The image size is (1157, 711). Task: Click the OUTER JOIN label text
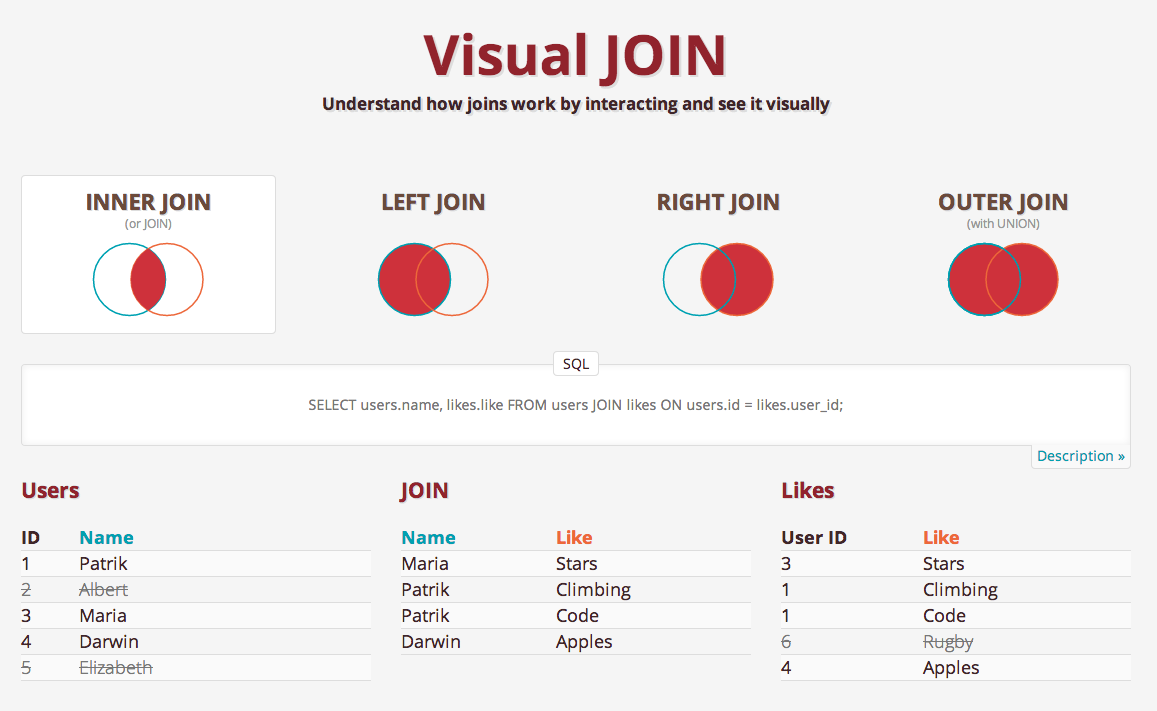pyautogui.click(x=1003, y=201)
